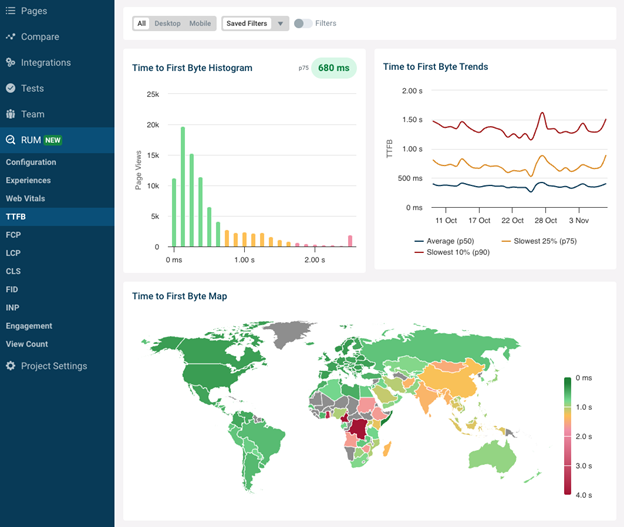The height and width of the screenshot is (527, 624).
Task: Toggle the Slowest 25% (p75) legend series
Action: click(539, 241)
